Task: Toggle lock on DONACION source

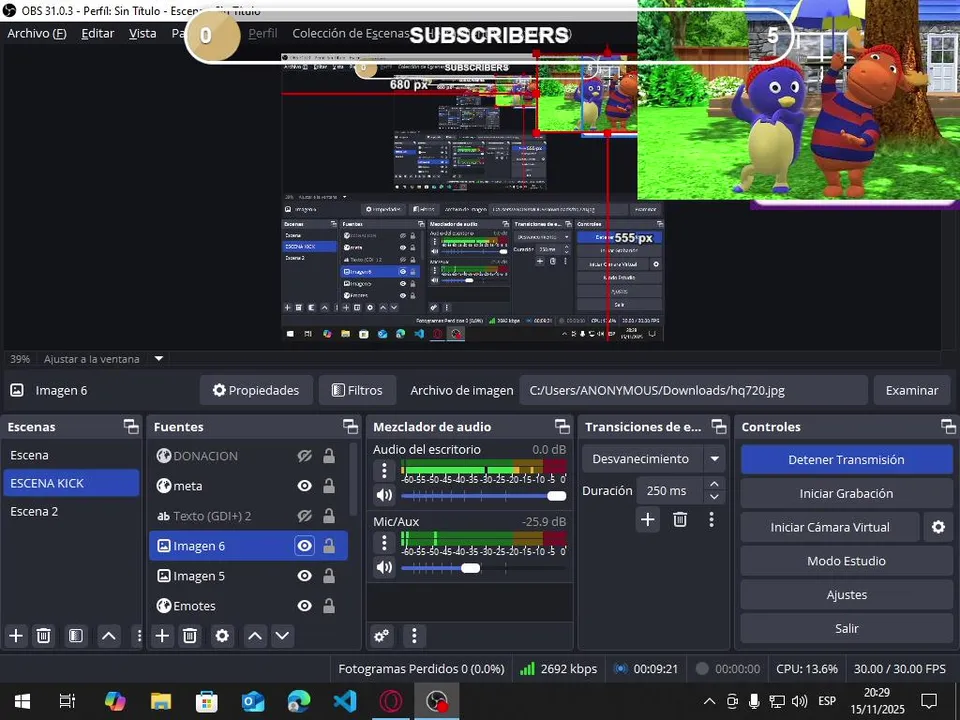Action: [329, 456]
